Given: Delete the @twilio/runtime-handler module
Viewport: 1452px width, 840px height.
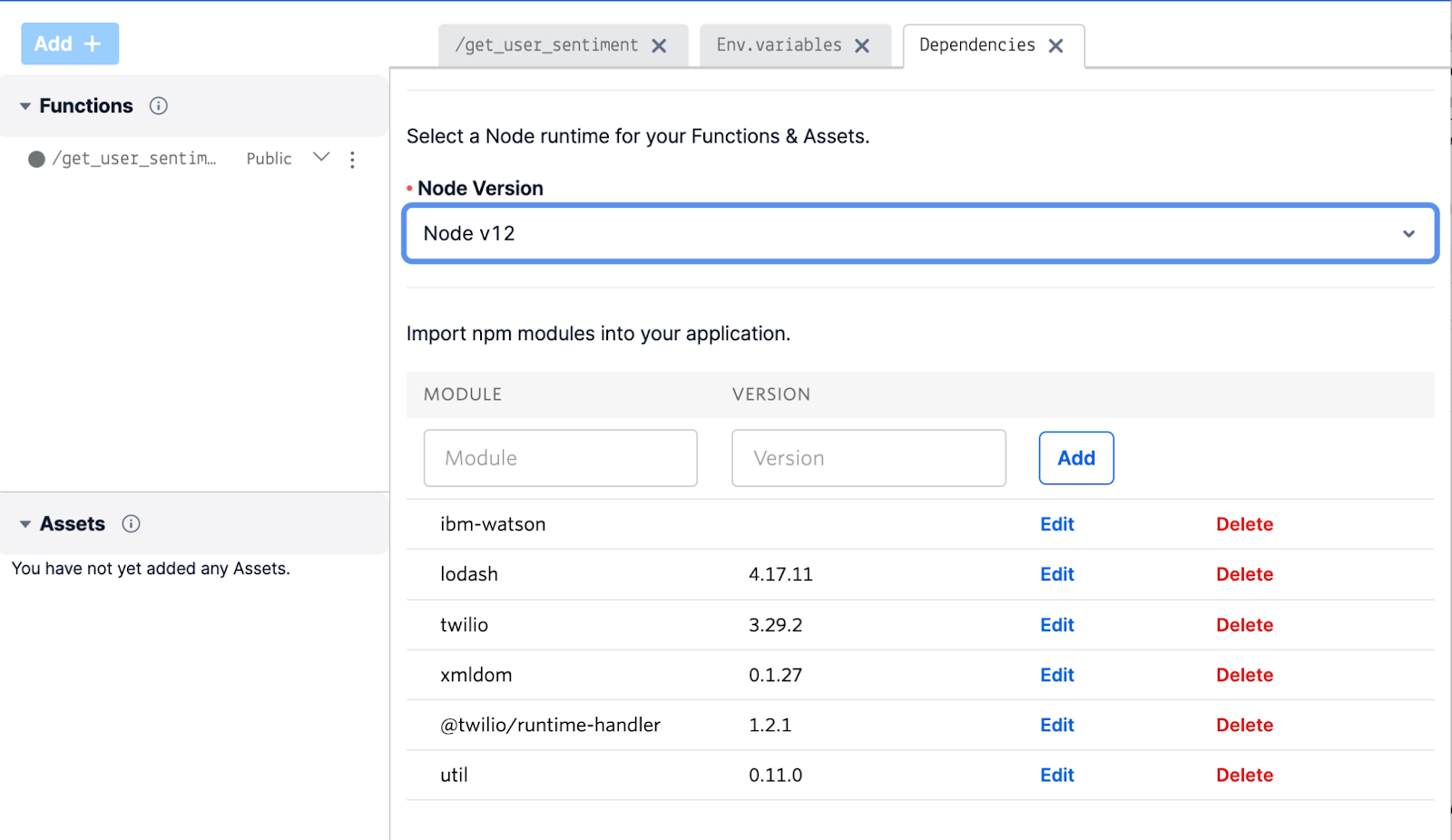Looking at the screenshot, I should (1244, 725).
